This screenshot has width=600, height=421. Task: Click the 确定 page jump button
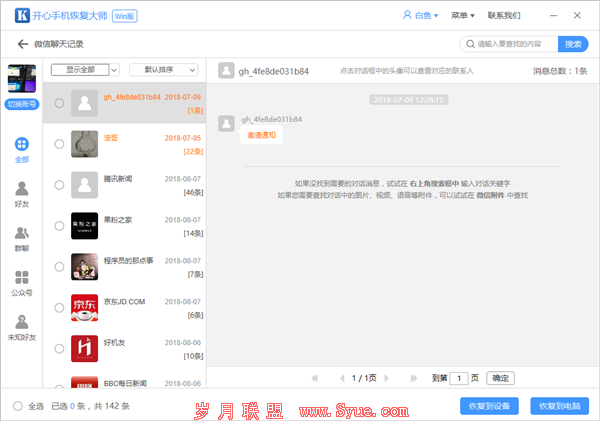point(500,378)
